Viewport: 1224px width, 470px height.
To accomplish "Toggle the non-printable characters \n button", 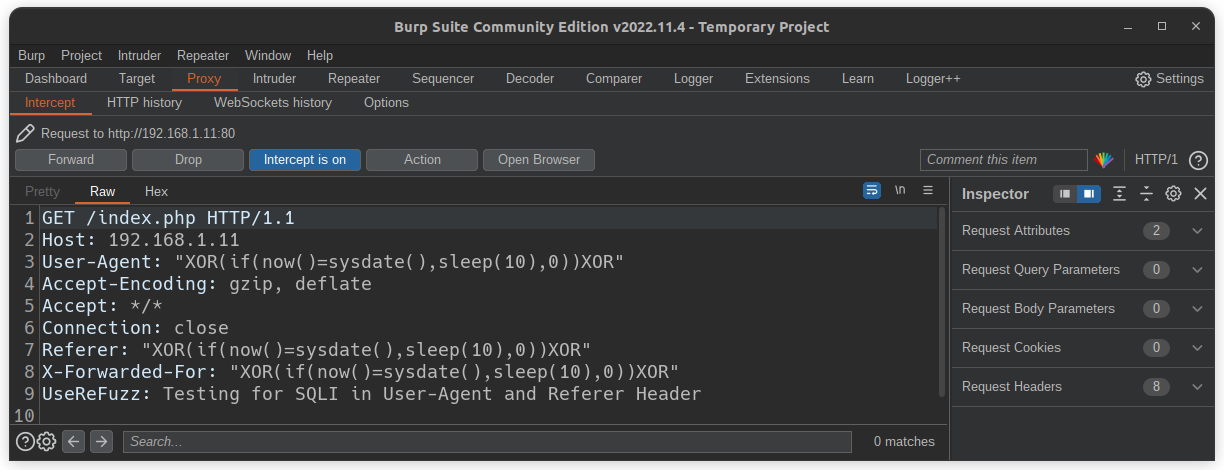I will pyautogui.click(x=900, y=191).
